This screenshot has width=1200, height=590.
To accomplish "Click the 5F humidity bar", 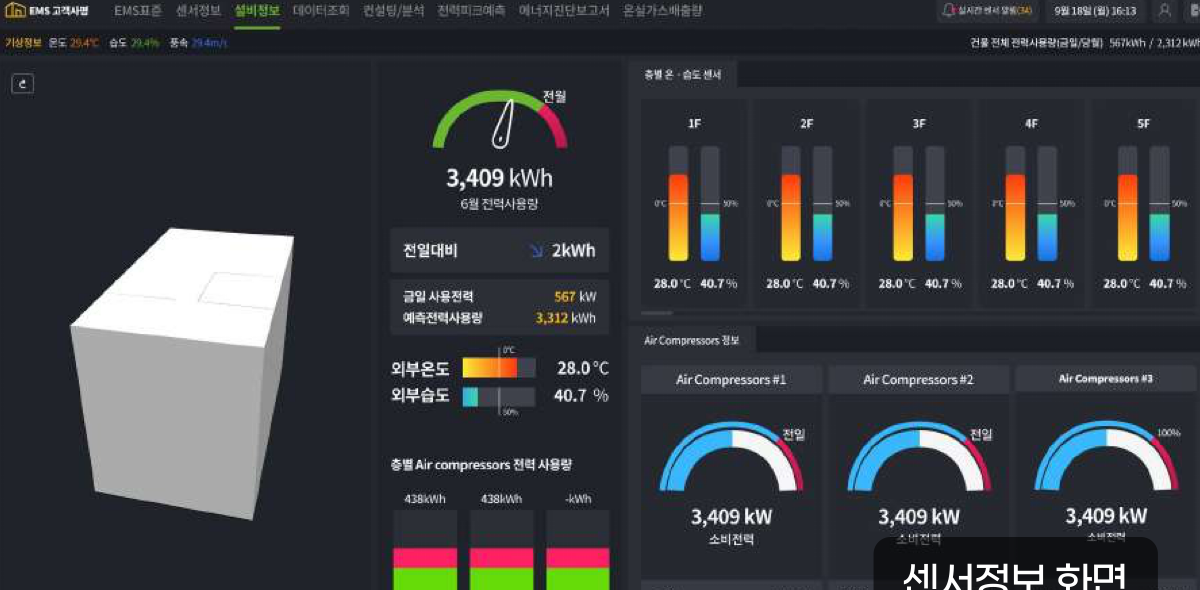I will pyautogui.click(x=1160, y=203).
